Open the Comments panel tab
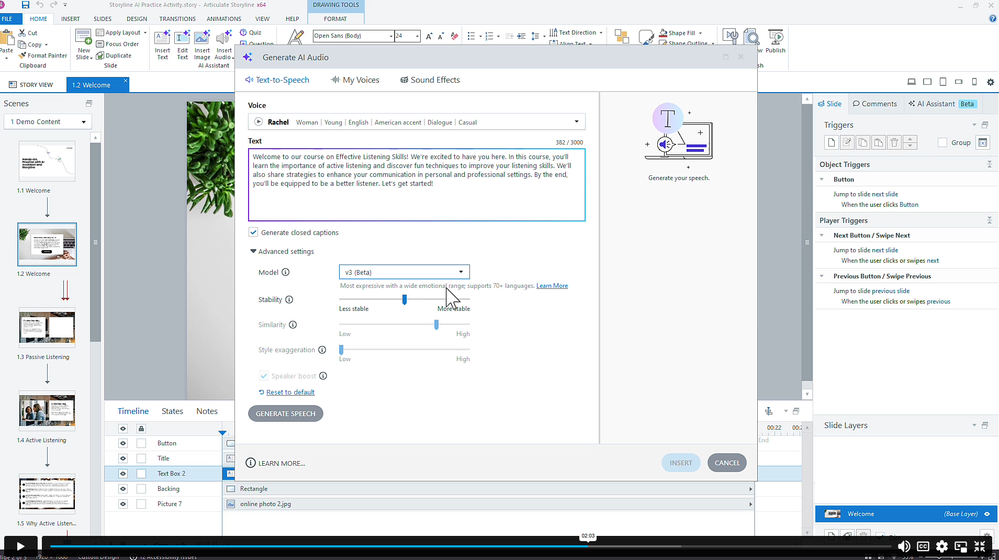 (875, 103)
